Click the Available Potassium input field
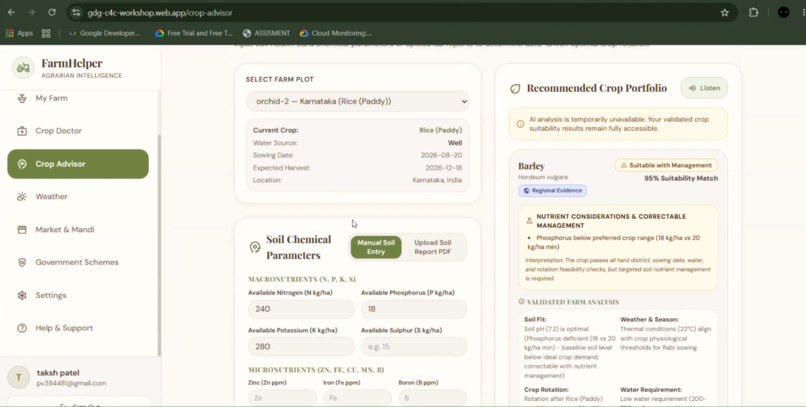The height and width of the screenshot is (407, 806). click(x=301, y=346)
